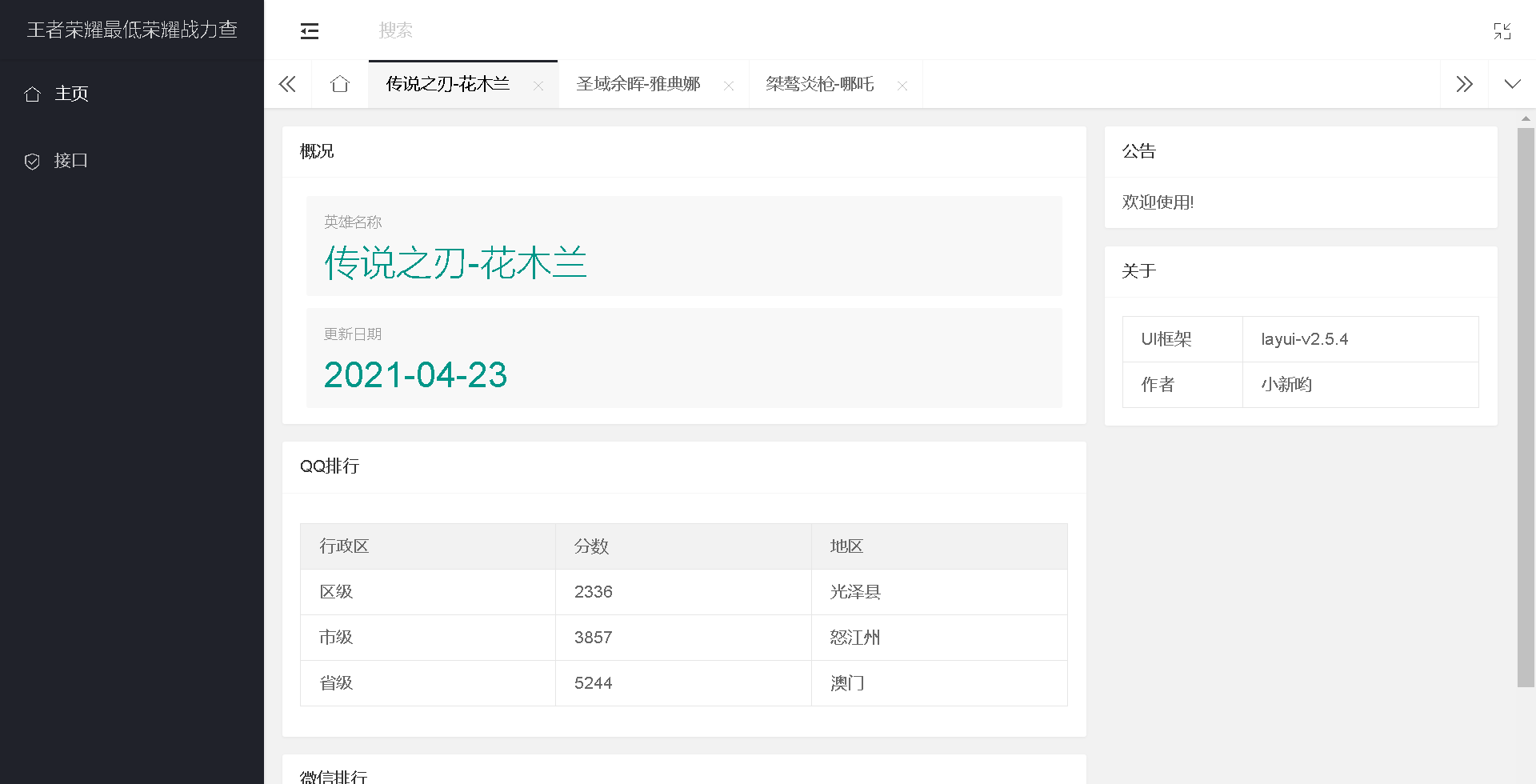Select the 传说之刃-花木兰 tab

click(x=449, y=83)
